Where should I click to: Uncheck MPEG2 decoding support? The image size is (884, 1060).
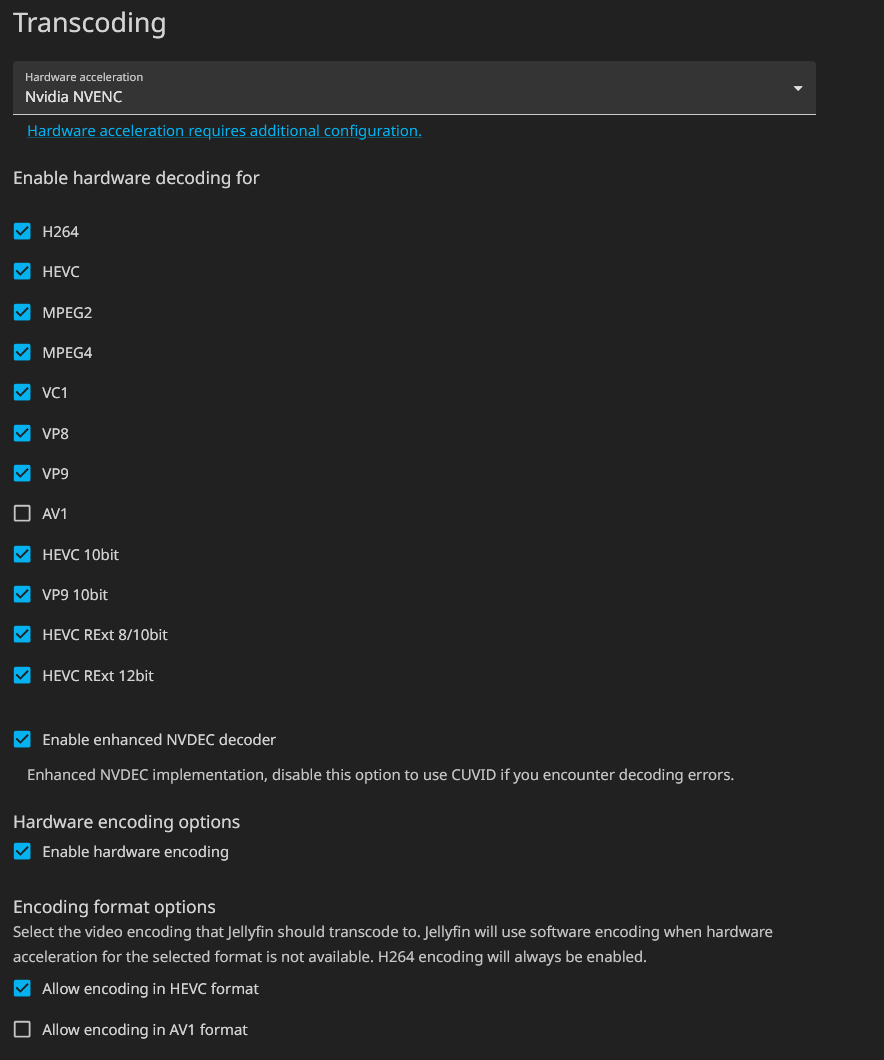pyautogui.click(x=22, y=312)
